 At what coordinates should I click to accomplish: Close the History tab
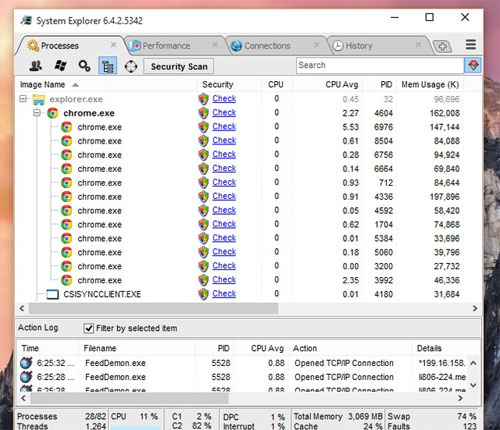coord(418,45)
